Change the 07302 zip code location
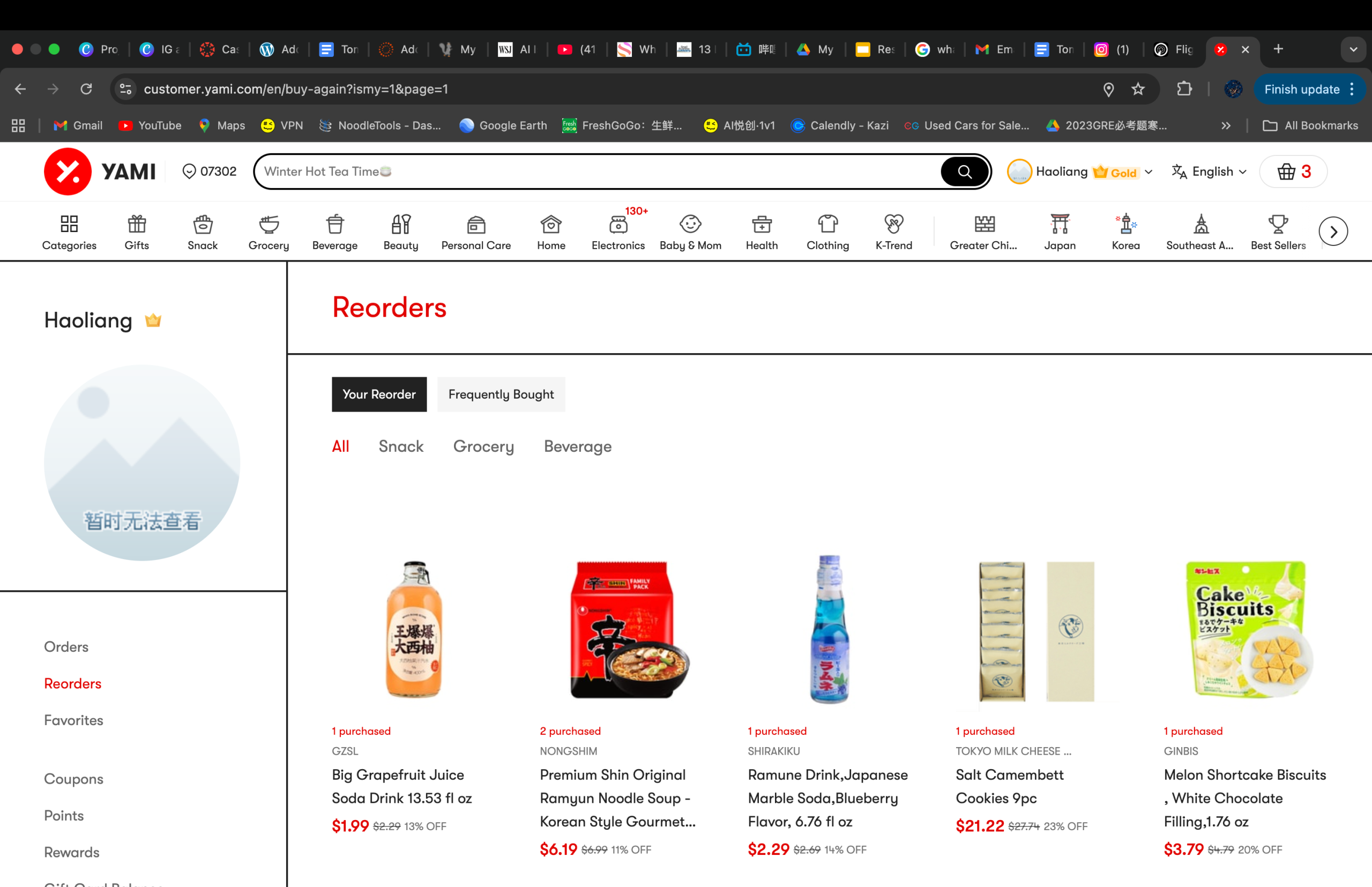Screen dimensions: 1372x887 pos(210,172)
